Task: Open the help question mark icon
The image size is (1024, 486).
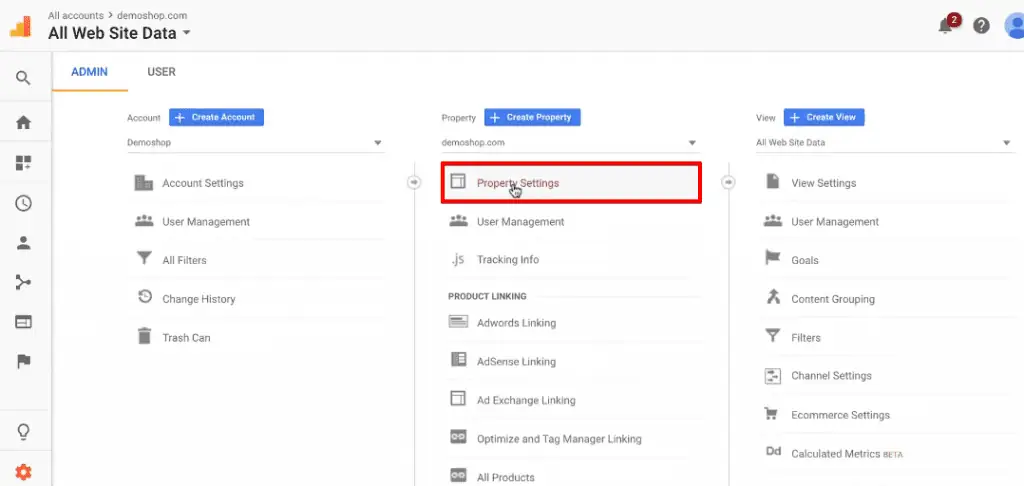Action: [x=981, y=25]
